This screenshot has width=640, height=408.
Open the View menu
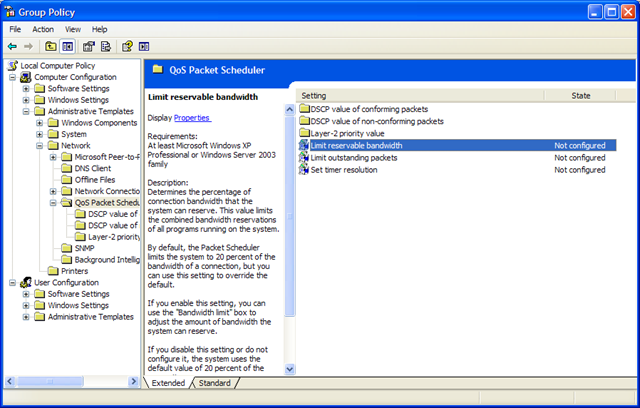[73, 29]
